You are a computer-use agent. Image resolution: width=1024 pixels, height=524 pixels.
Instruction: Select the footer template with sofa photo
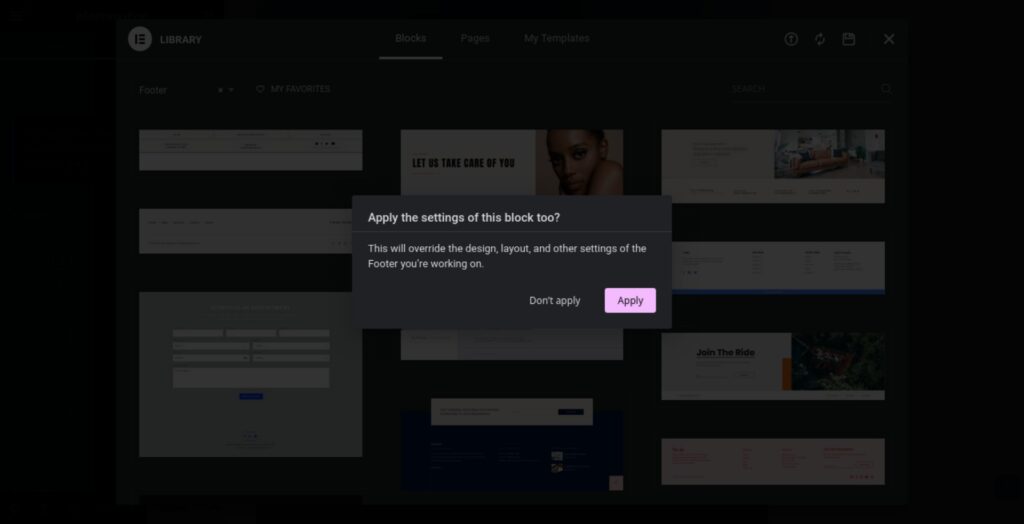772,165
